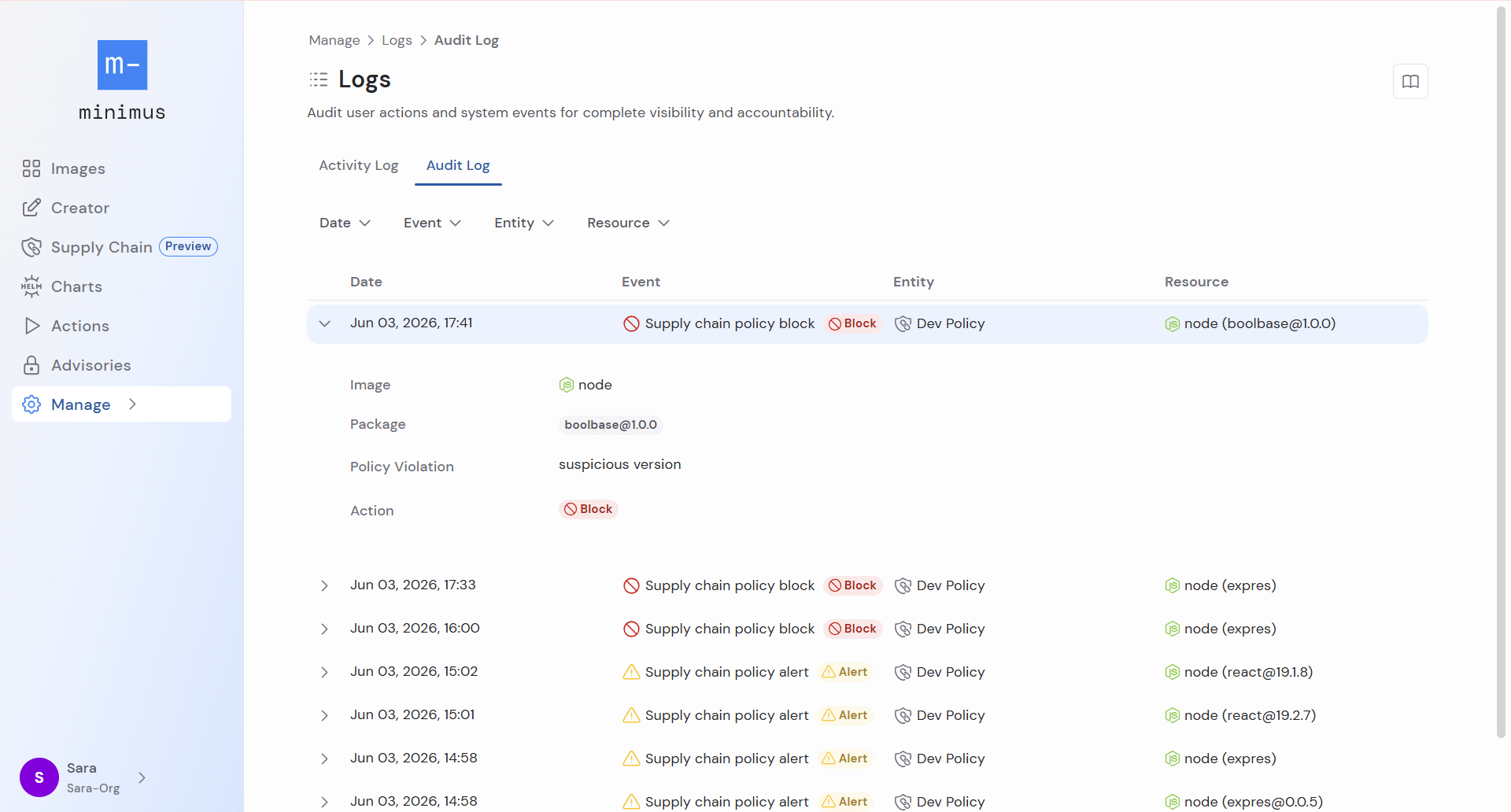1511x812 pixels.
Task: Click the Preview badge on Supply Chain
Action: point(188,246)
